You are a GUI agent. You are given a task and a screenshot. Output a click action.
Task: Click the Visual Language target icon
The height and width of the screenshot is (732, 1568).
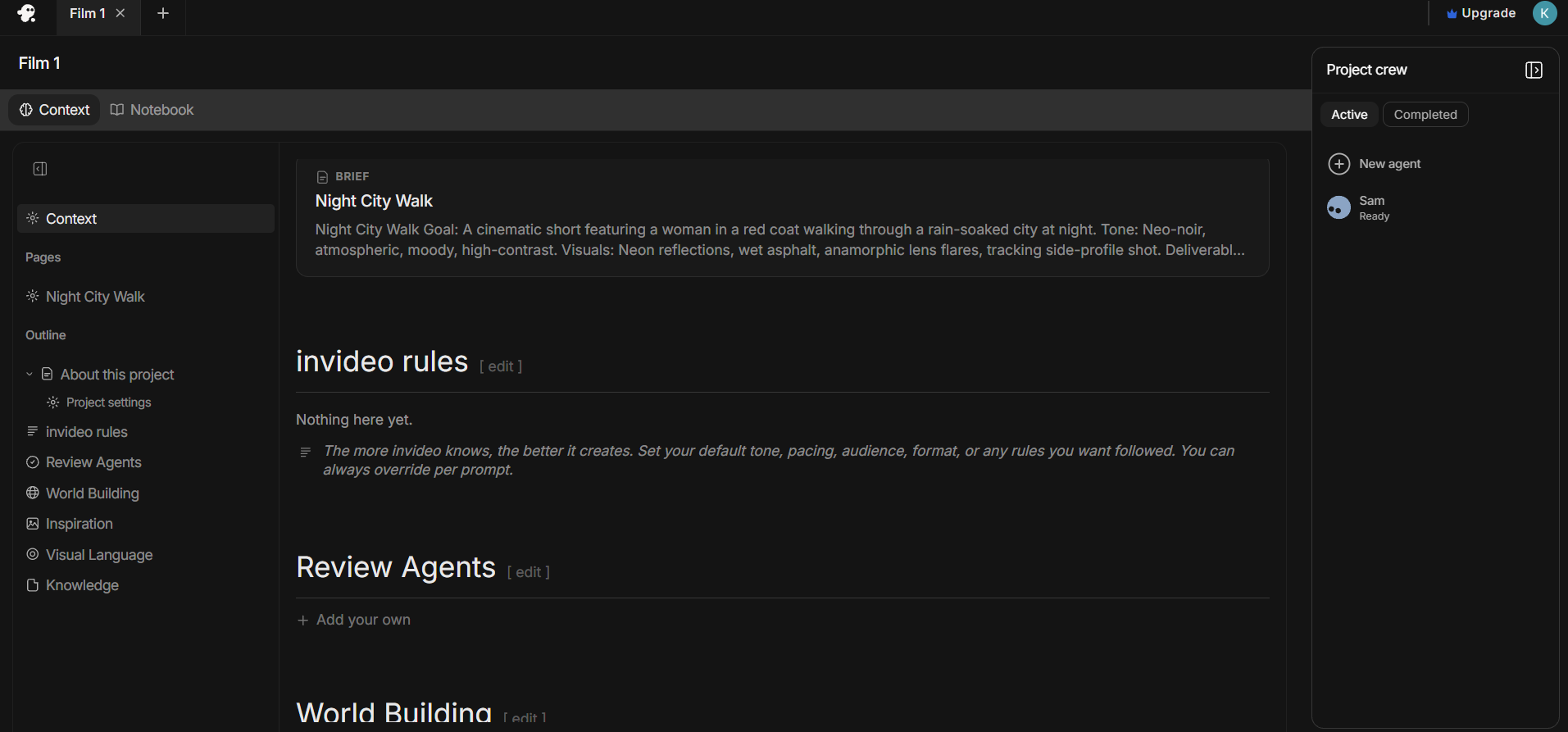click(33, 555)
